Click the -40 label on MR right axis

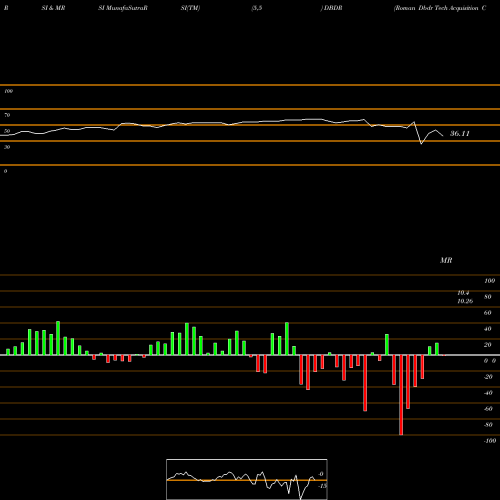488,393
